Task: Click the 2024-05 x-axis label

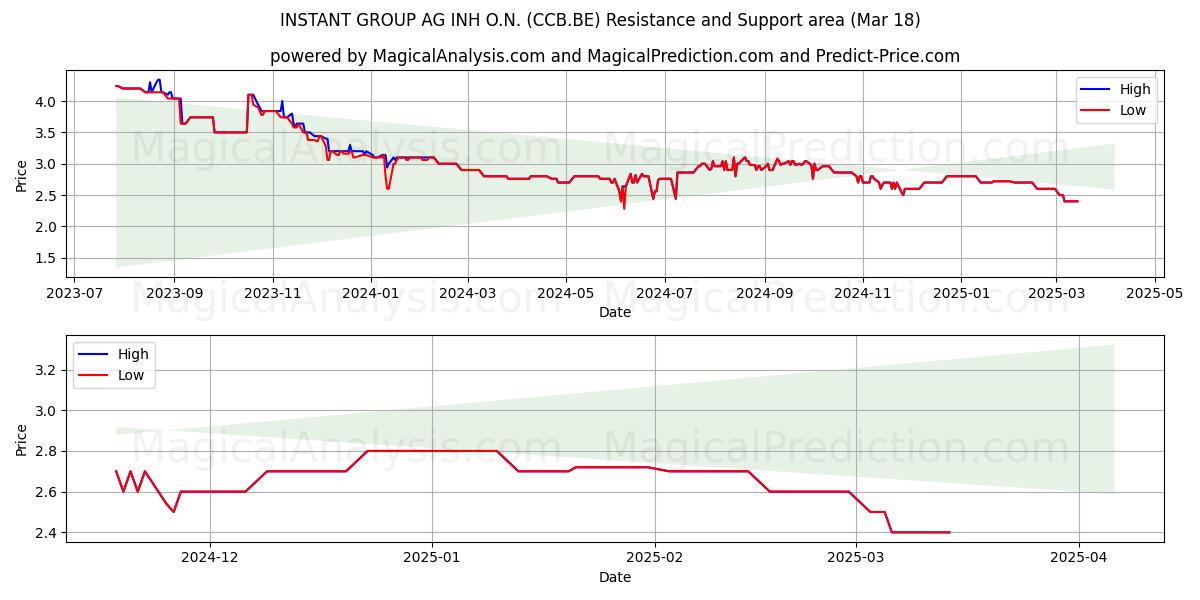Action: pos(566,294)
